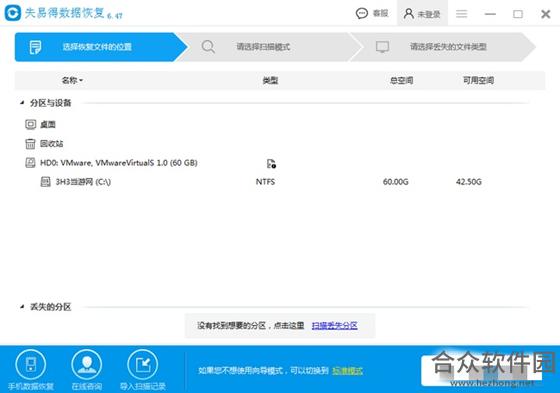
Task: Click the recycle bin icon
Action: point(30,144)
